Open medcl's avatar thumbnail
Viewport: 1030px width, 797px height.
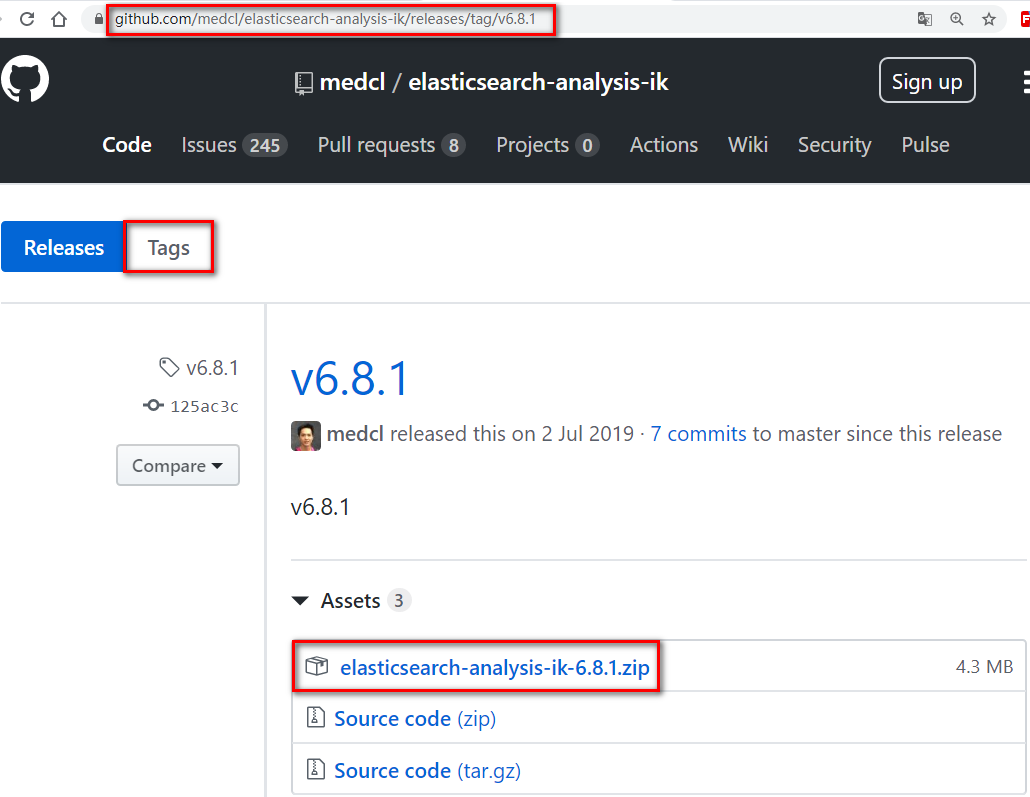pos(305,436)
